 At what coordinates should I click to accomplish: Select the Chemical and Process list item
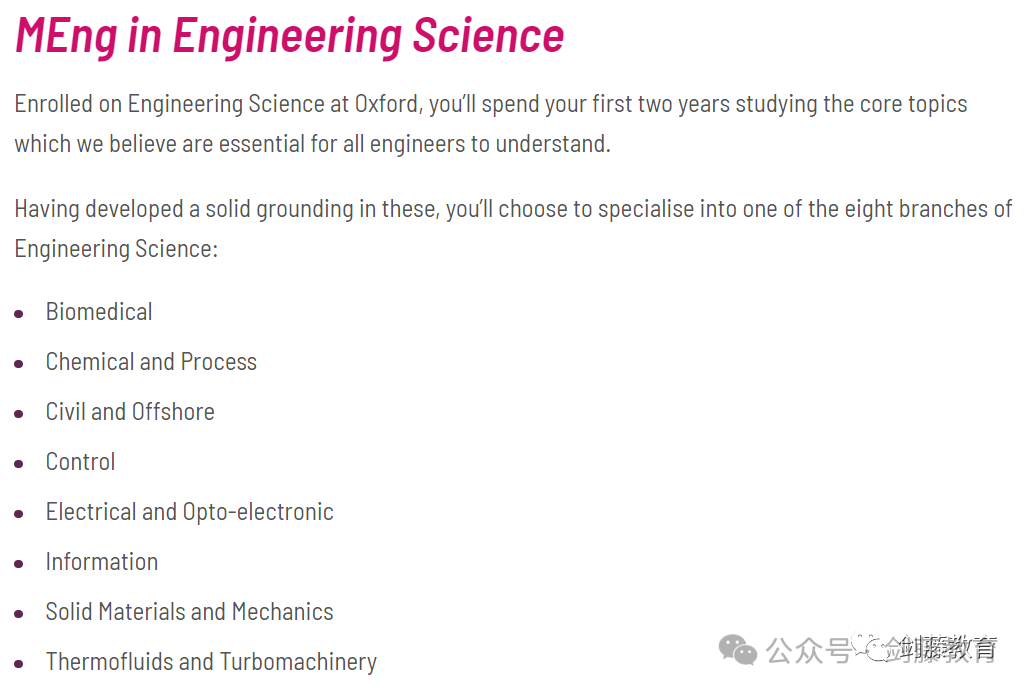coord(151,362)
